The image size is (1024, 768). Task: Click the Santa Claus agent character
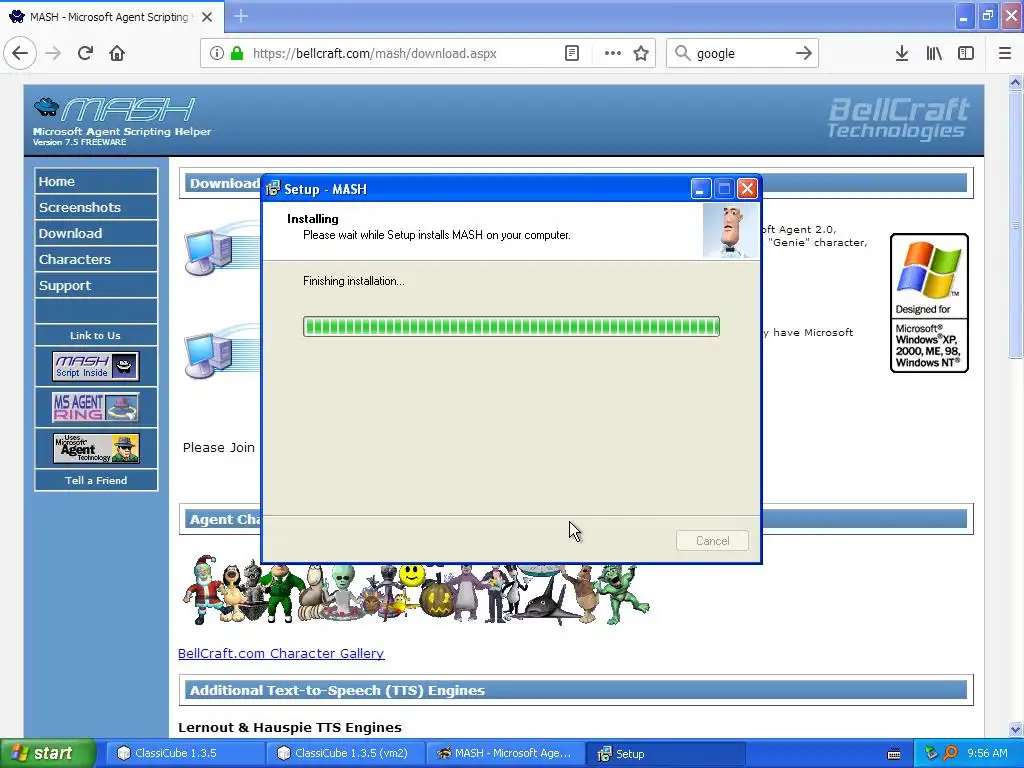point(202,590)
